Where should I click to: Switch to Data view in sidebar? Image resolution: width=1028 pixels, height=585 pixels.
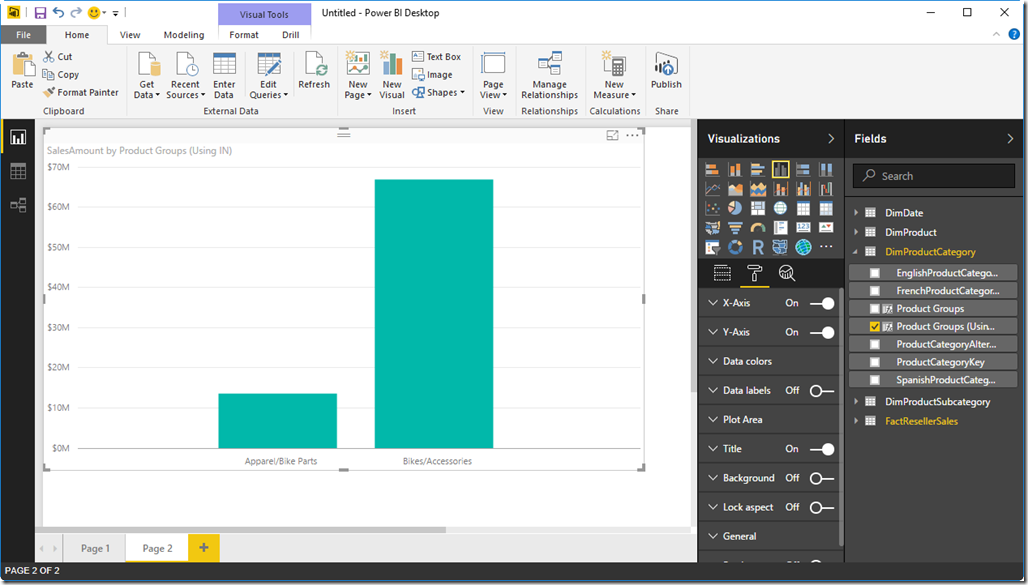click(x=18, y=171)
